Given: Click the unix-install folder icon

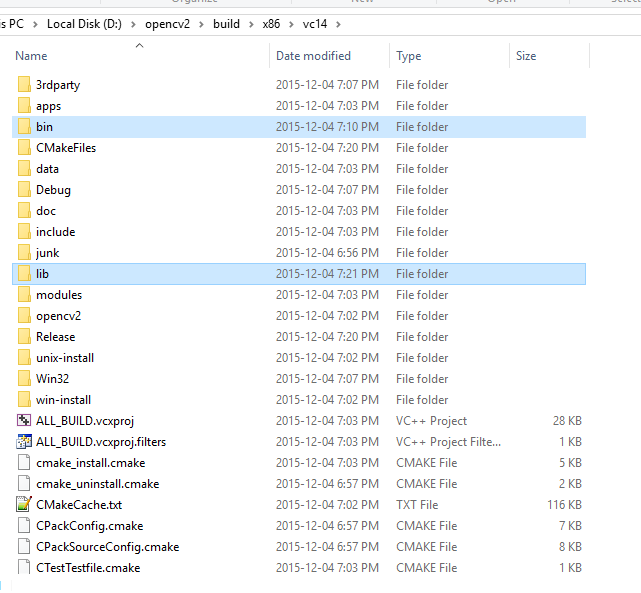Looking at the screenshot, I should tap(24, 358).
